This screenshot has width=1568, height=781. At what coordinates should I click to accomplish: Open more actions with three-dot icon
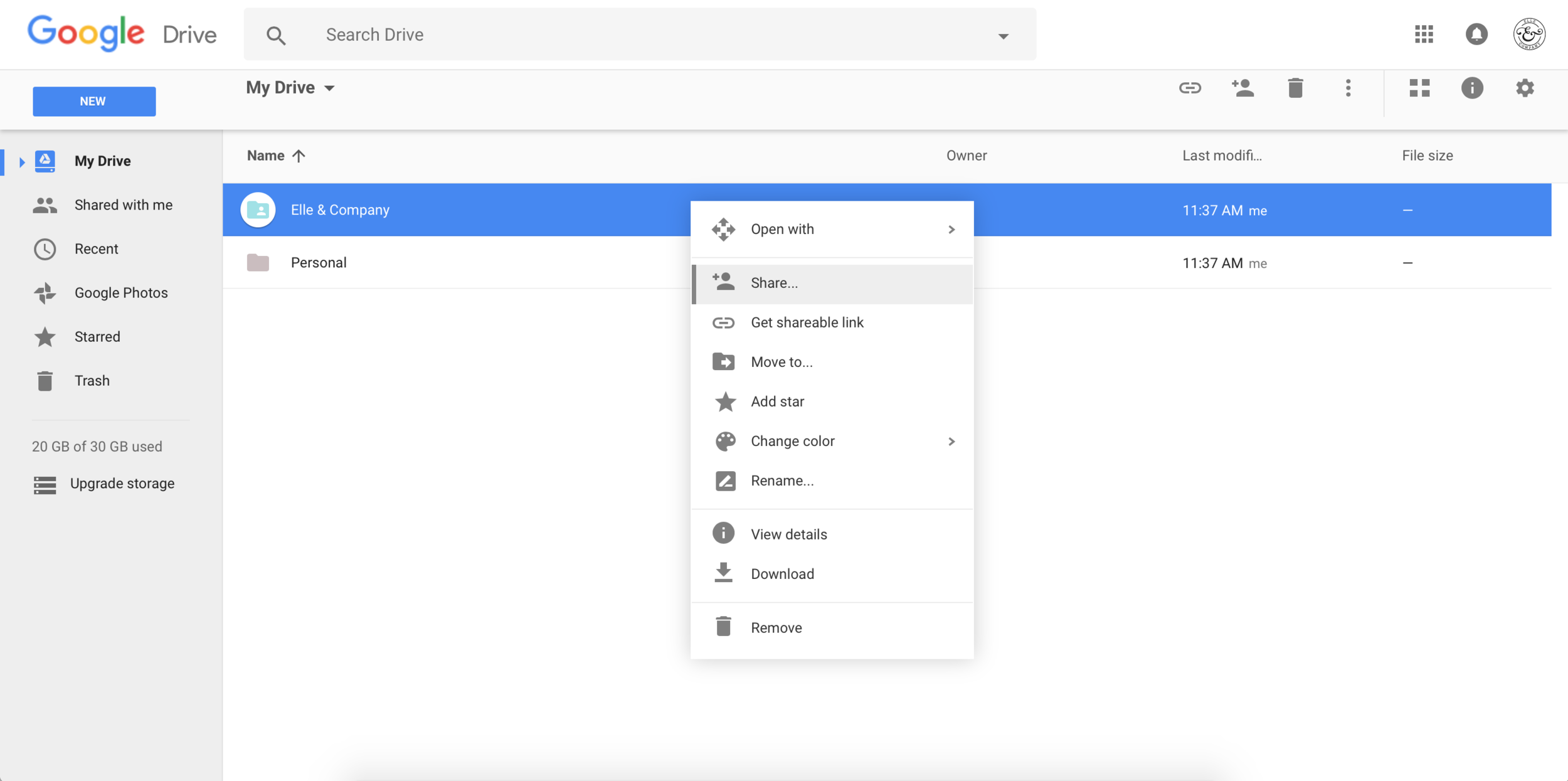pos(1348,88)
